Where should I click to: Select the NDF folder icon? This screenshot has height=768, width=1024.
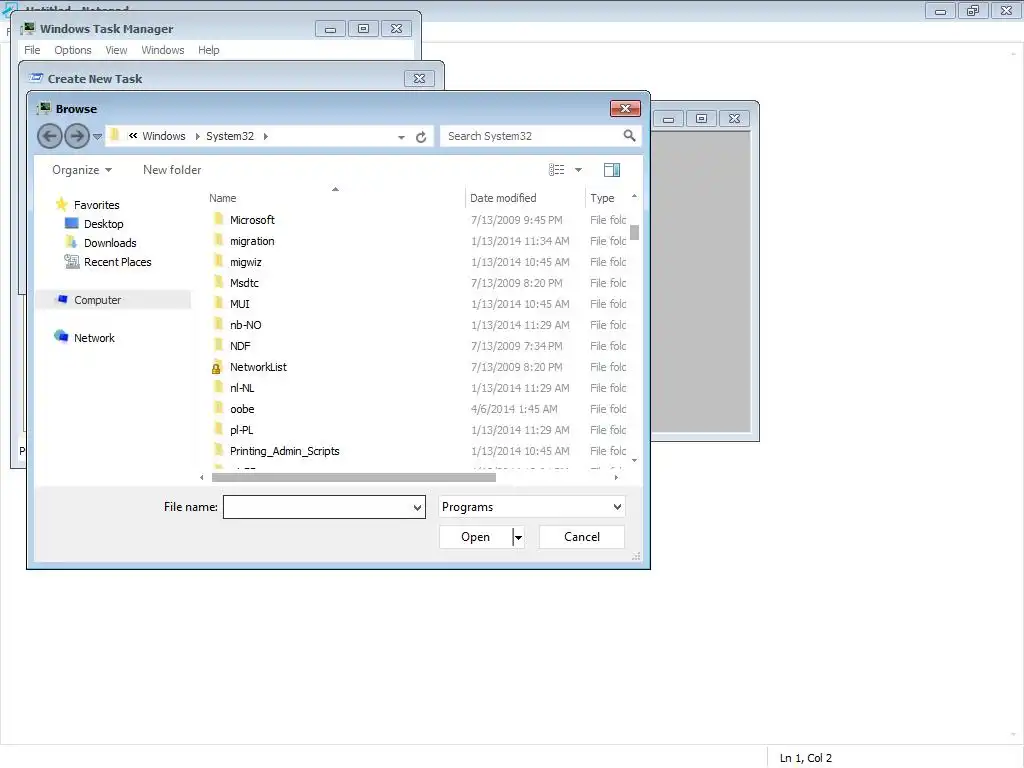(218, 345)
